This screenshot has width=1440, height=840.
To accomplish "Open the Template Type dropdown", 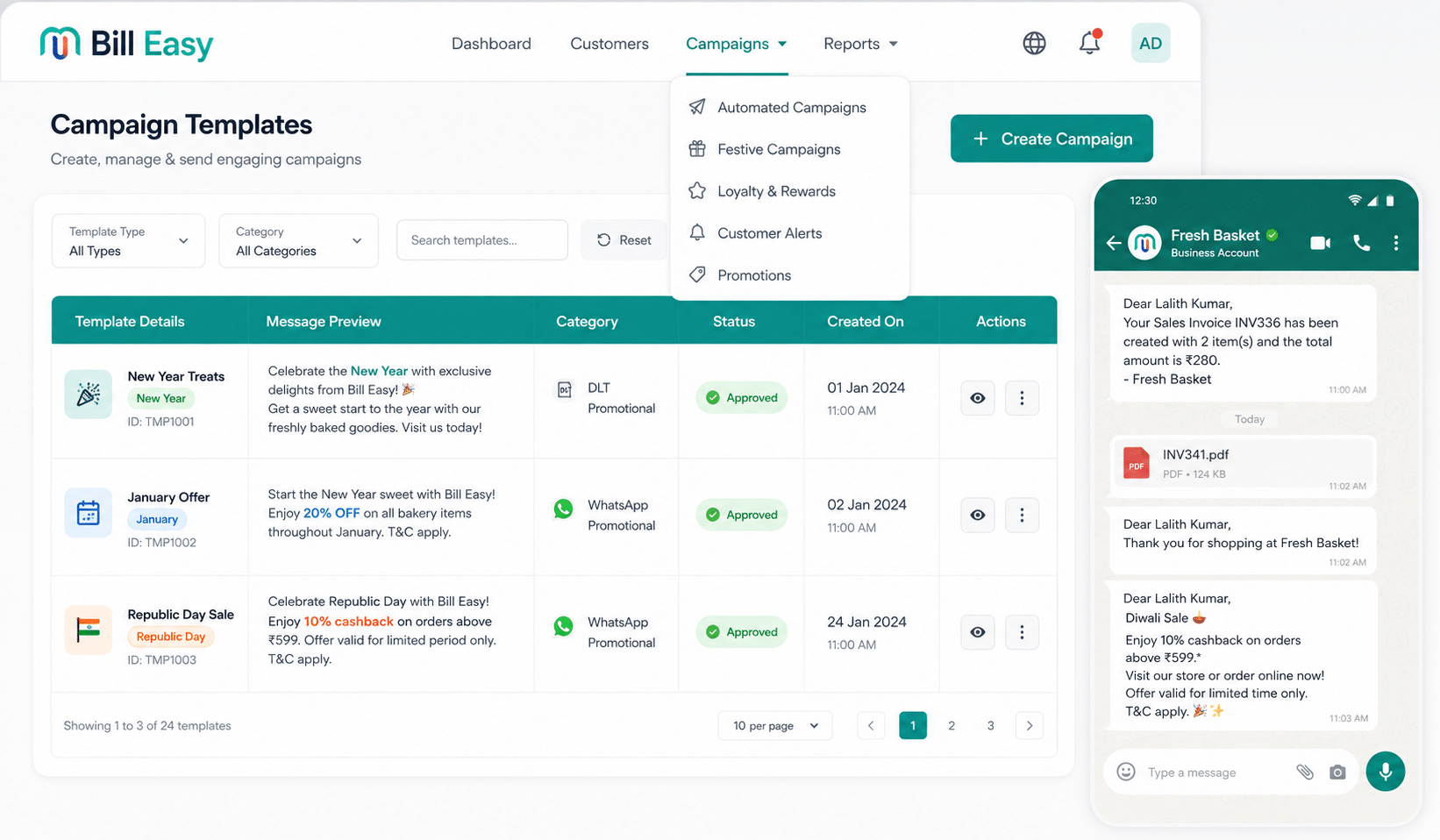I will (128, 240).
